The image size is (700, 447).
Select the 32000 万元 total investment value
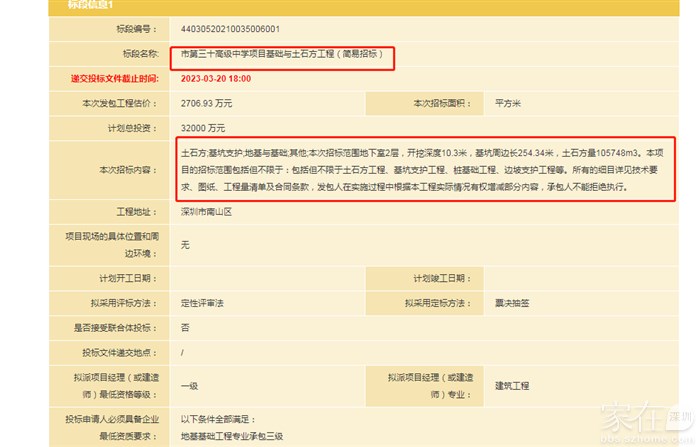[x=203, y=128]
